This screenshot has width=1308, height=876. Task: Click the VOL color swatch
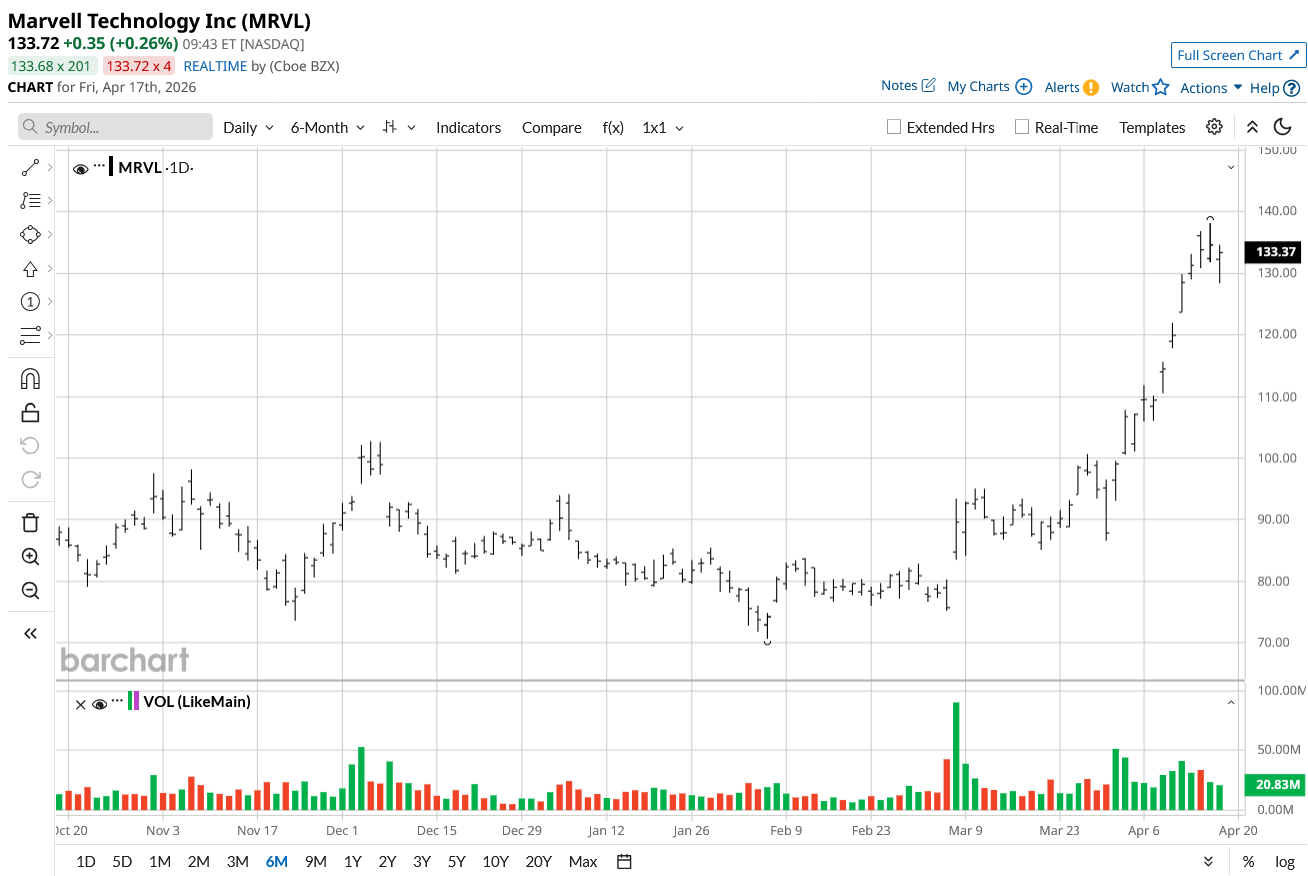pyautogui.click(x=134, y=702)
